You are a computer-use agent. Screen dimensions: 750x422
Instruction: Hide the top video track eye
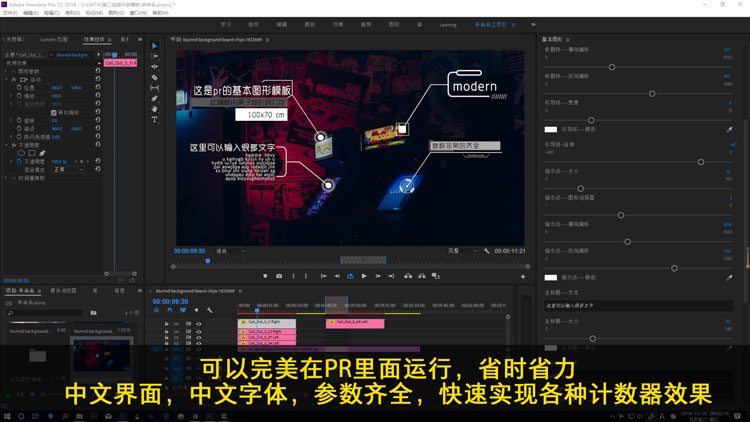[x=199, y=324]
